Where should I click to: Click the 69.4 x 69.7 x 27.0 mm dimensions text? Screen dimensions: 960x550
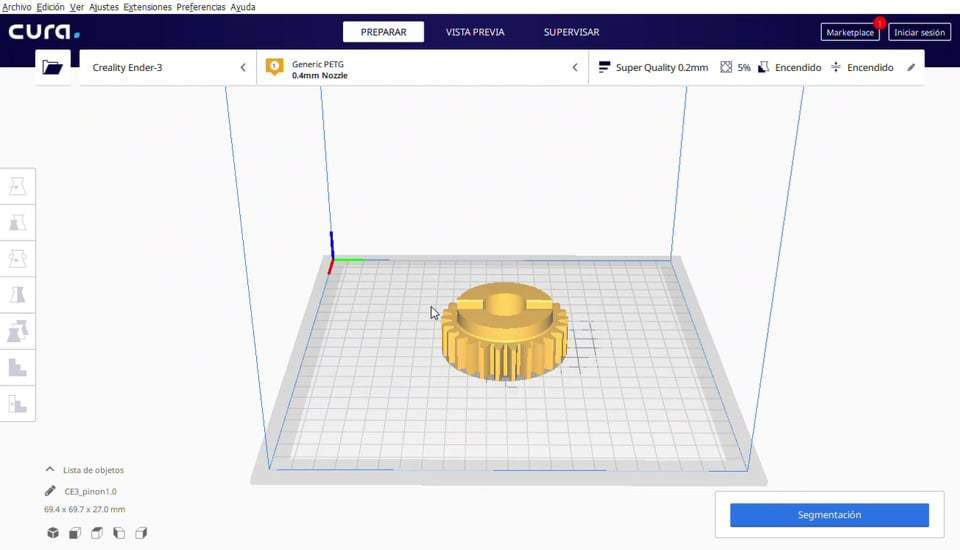[x=84, y=509]
